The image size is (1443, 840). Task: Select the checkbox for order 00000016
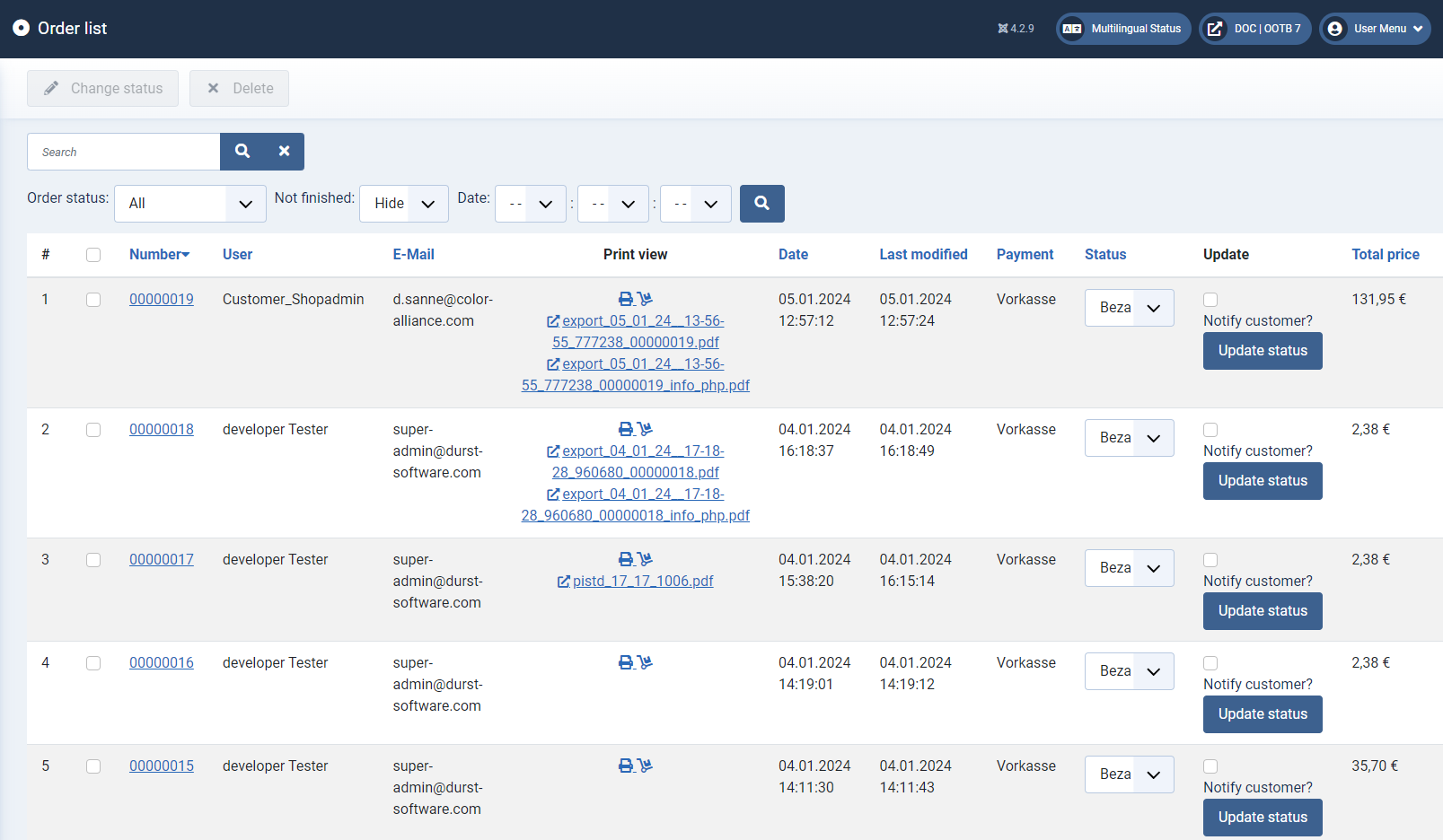pyautogui.click(x=93, y=663)
